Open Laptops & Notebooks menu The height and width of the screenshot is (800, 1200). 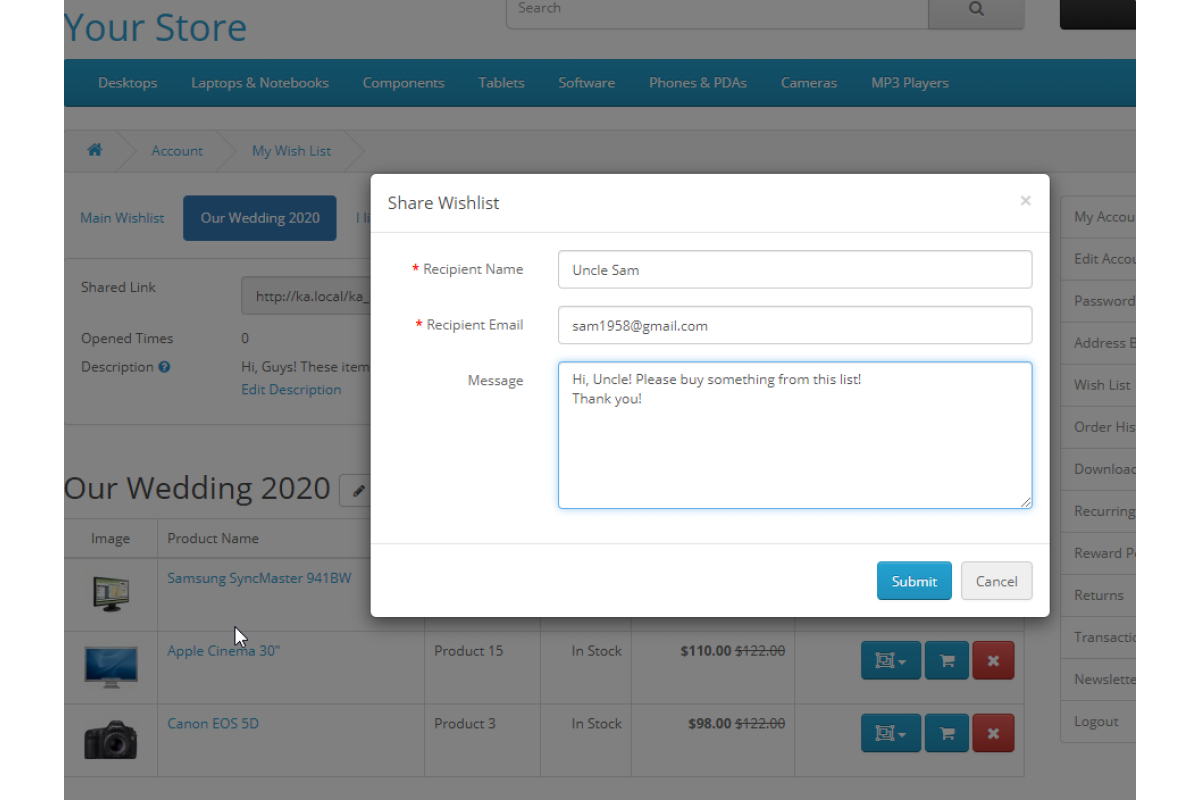pos(260,83)
